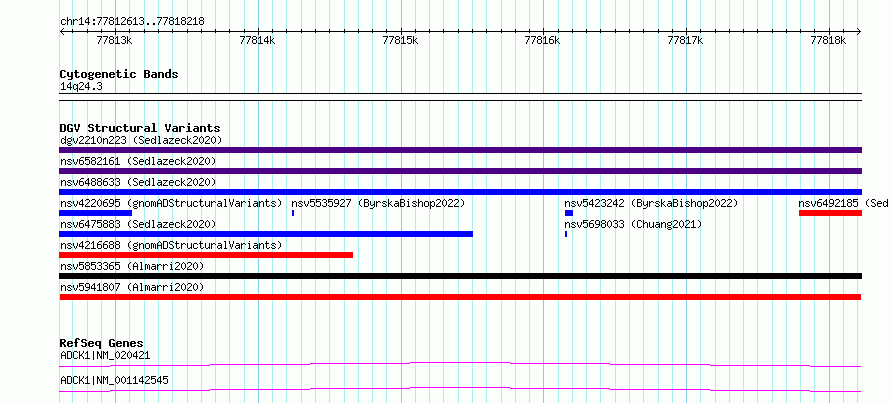Click the nsv6488633 blue variant bar
The width and height of the screenshot is (890, 403).
pyautogui.click(x=460, y=192)
